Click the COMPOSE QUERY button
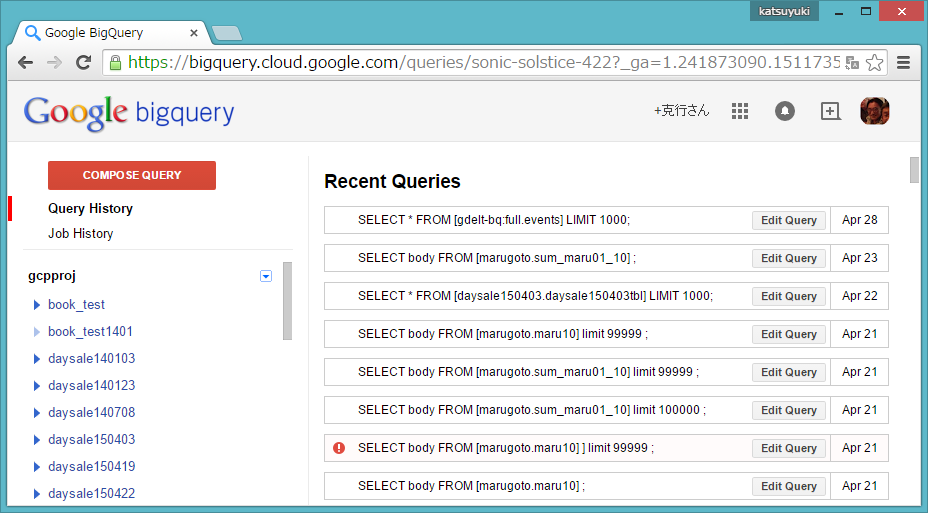The height and width of the screenshot is (513, 928). pyautogui.click(x=132, y=175)
